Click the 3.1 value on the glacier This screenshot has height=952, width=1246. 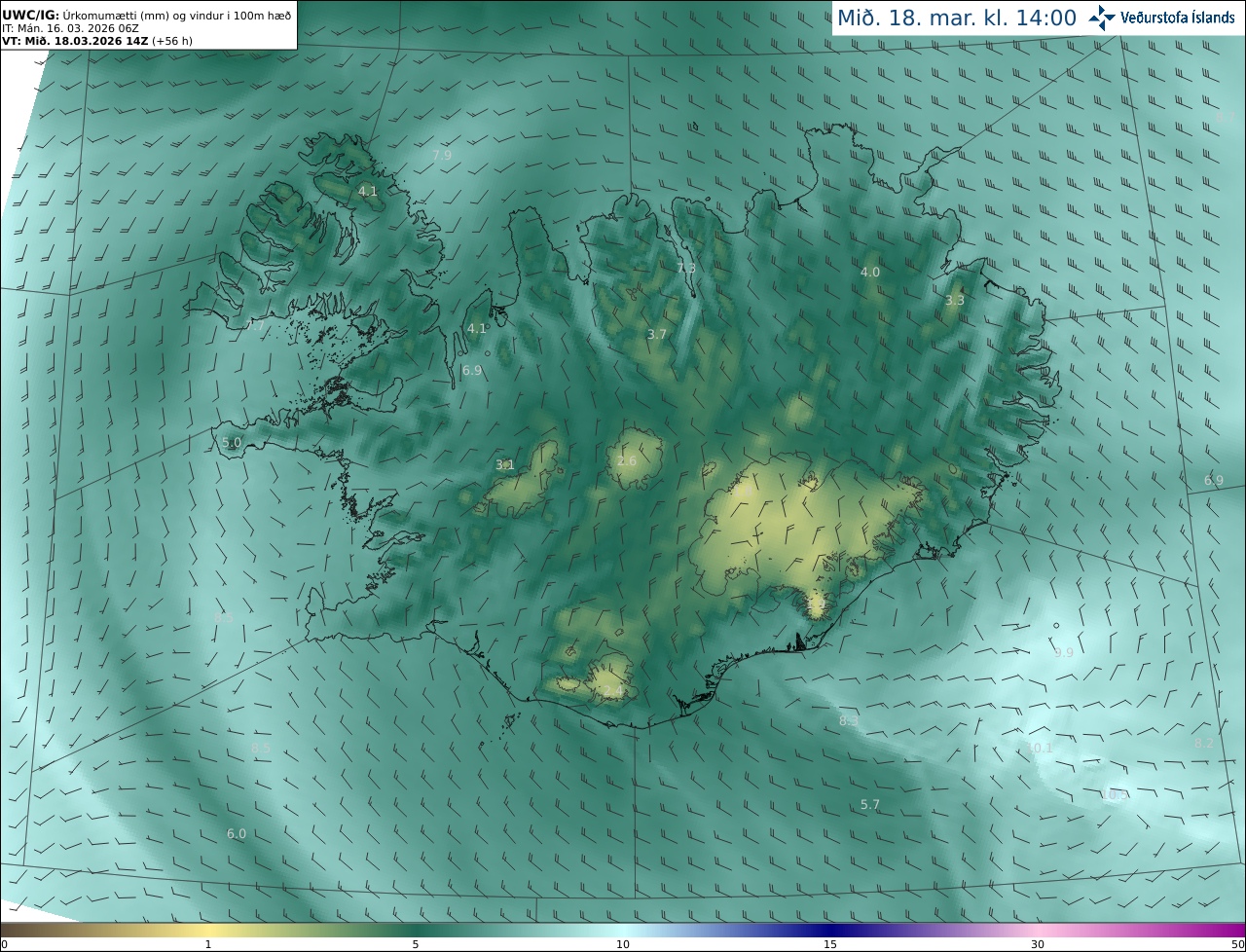click(505, 464)
